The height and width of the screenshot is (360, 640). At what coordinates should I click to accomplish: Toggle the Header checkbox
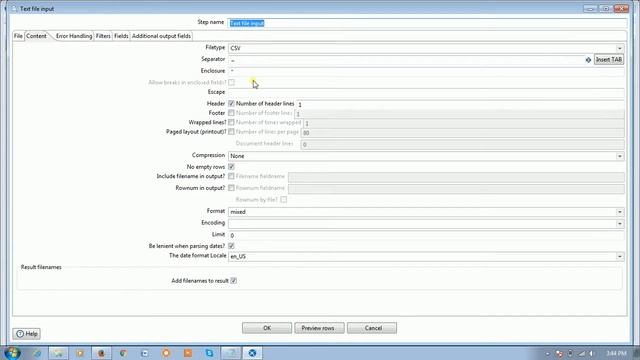[x=231, y=104]
